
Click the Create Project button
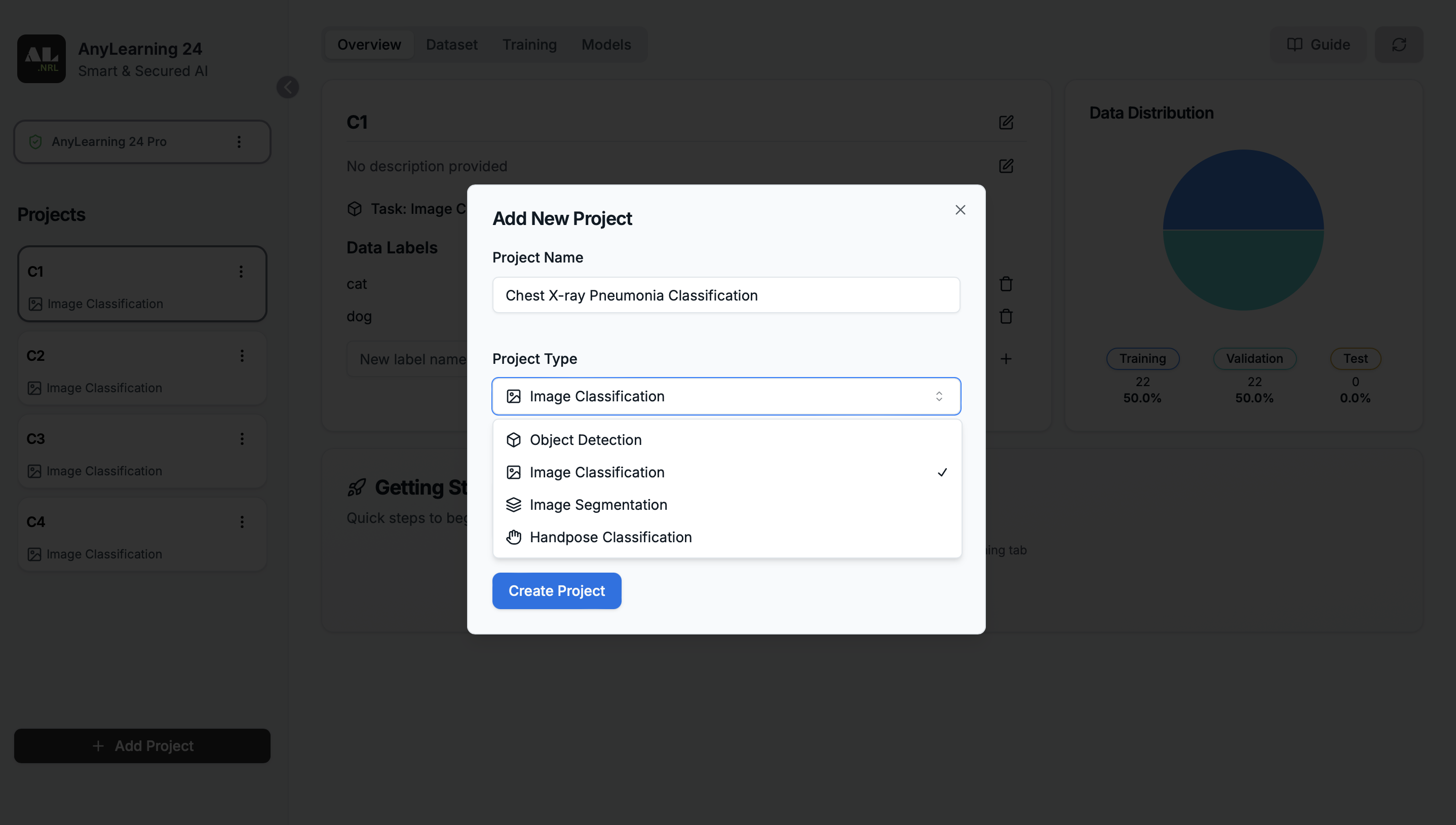[556, 590]
